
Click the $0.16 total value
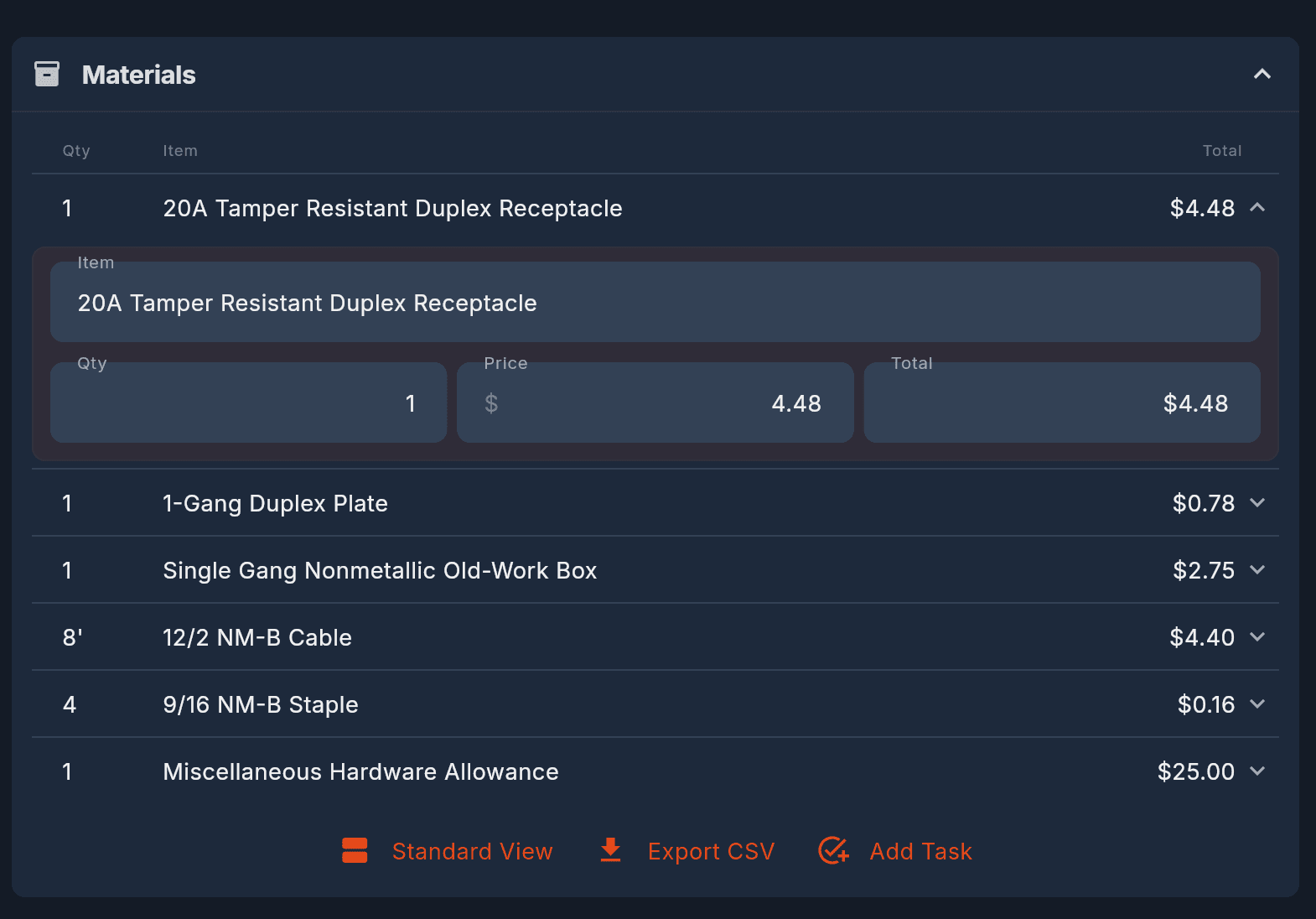click(1206, 704)
